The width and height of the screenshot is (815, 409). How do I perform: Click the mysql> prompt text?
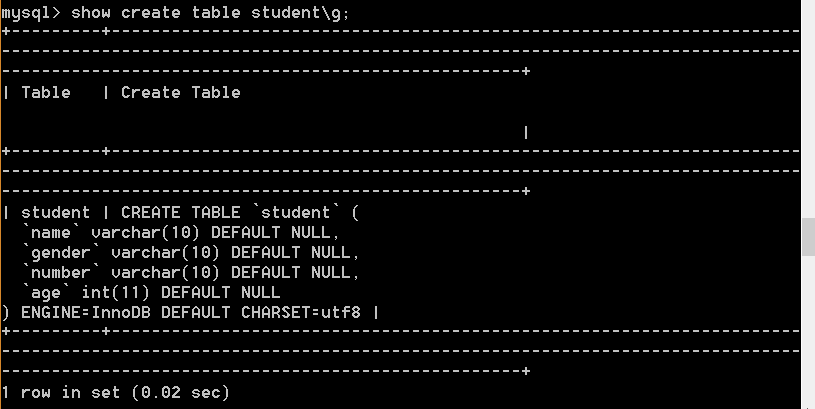coord(31,13)
